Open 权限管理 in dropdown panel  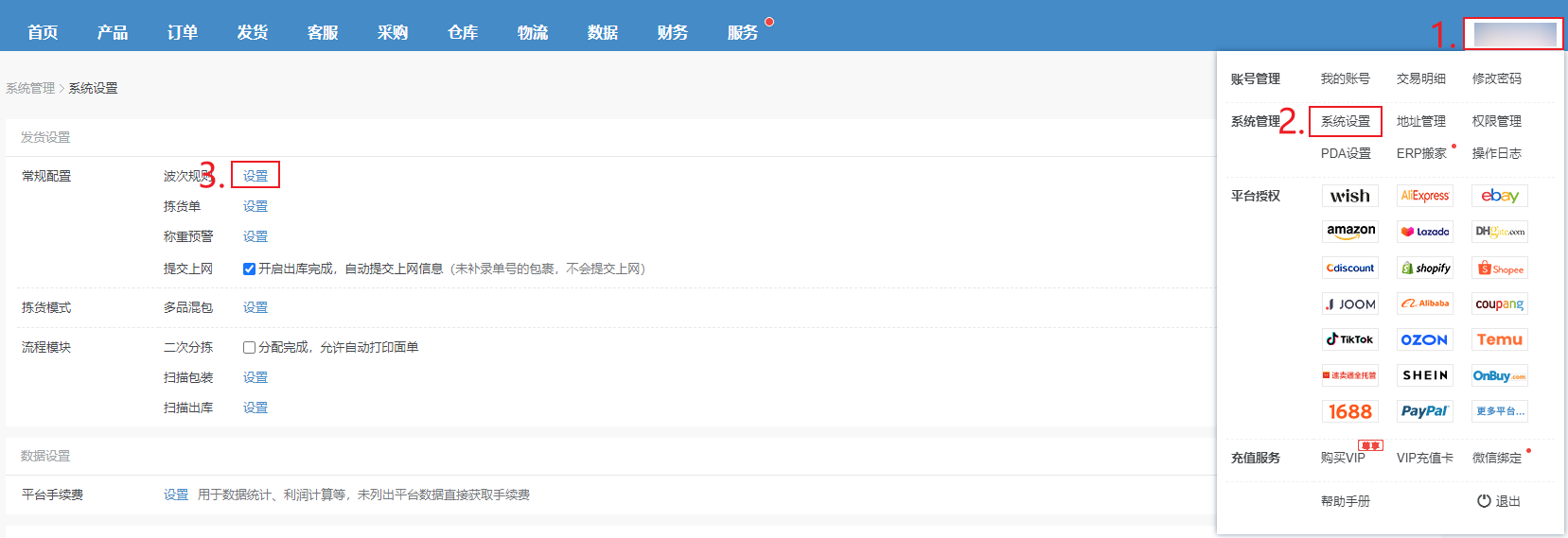coord(1497,121)
